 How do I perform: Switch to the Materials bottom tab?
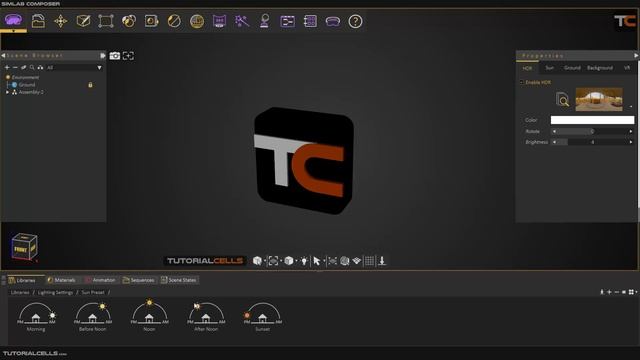point(61,280)
